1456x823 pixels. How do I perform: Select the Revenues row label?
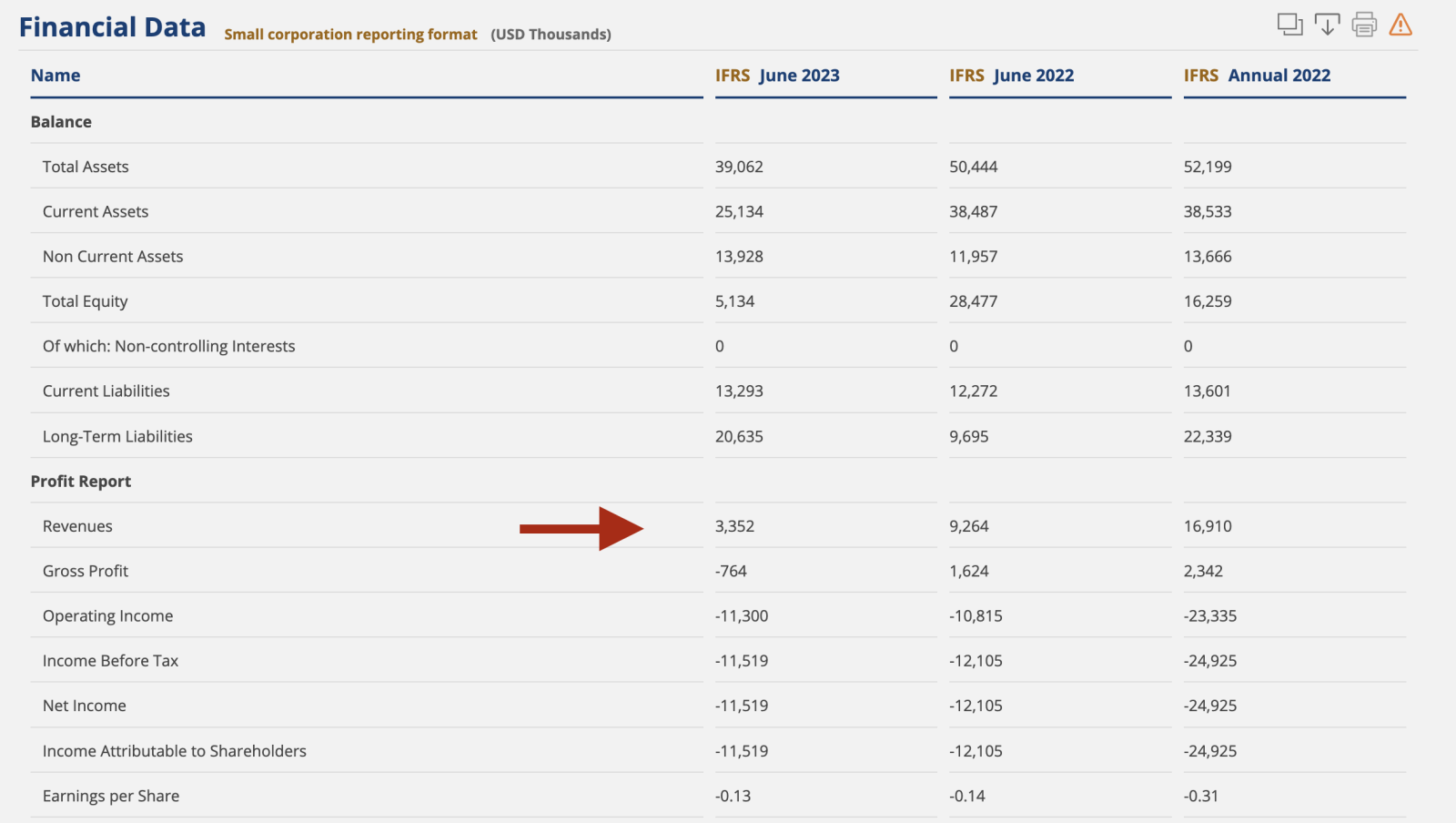77,526
